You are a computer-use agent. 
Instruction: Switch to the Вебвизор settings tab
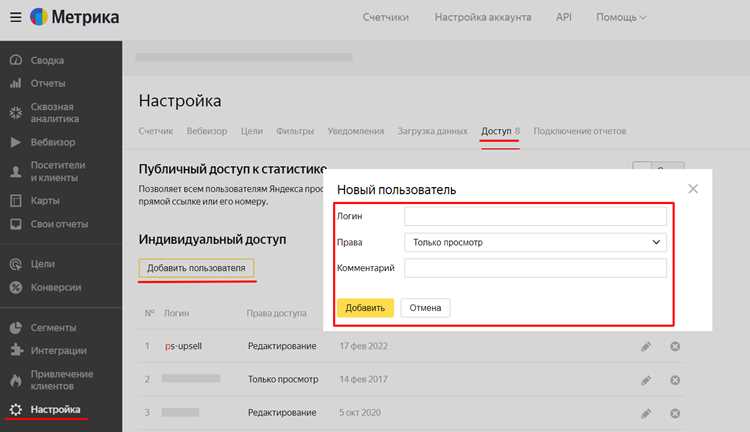pos(207,131)
